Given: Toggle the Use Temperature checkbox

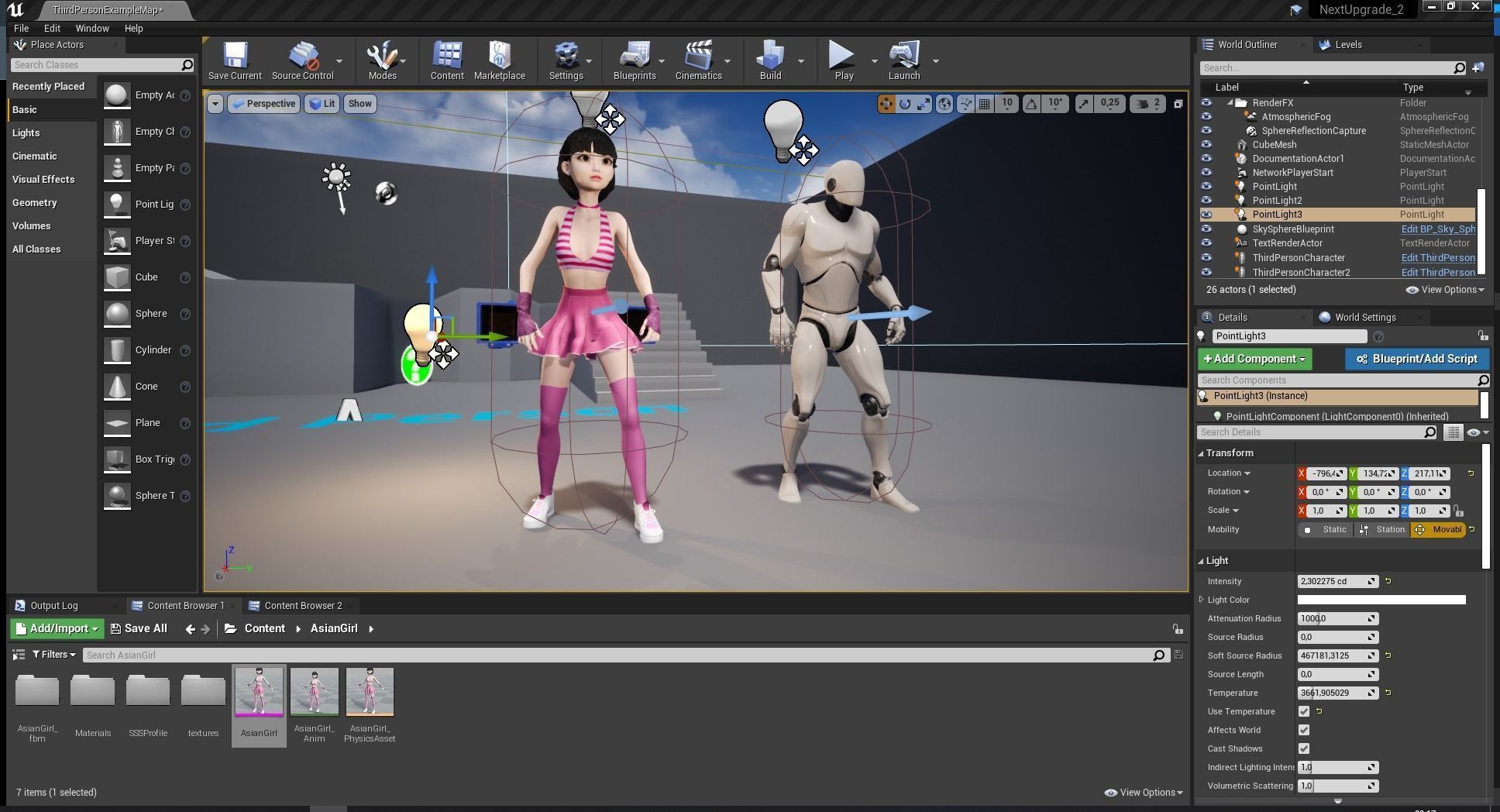Looking at the screenshot, I should pos(1304,711).
